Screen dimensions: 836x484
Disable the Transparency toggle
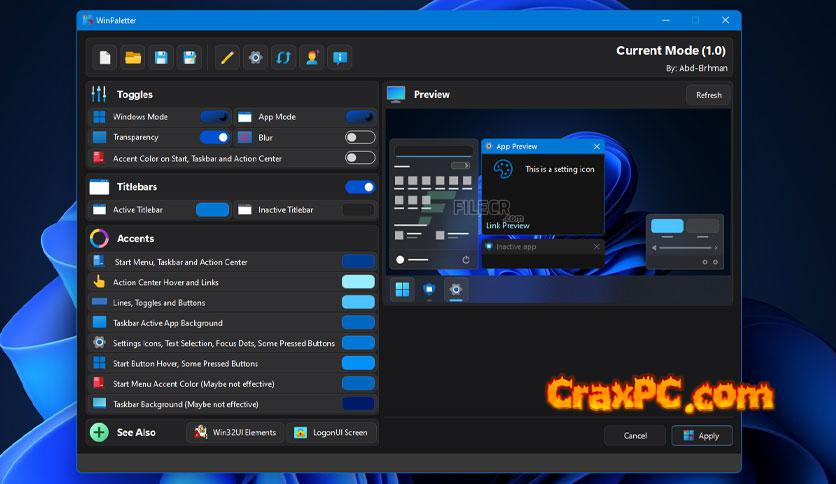(214, 137)
